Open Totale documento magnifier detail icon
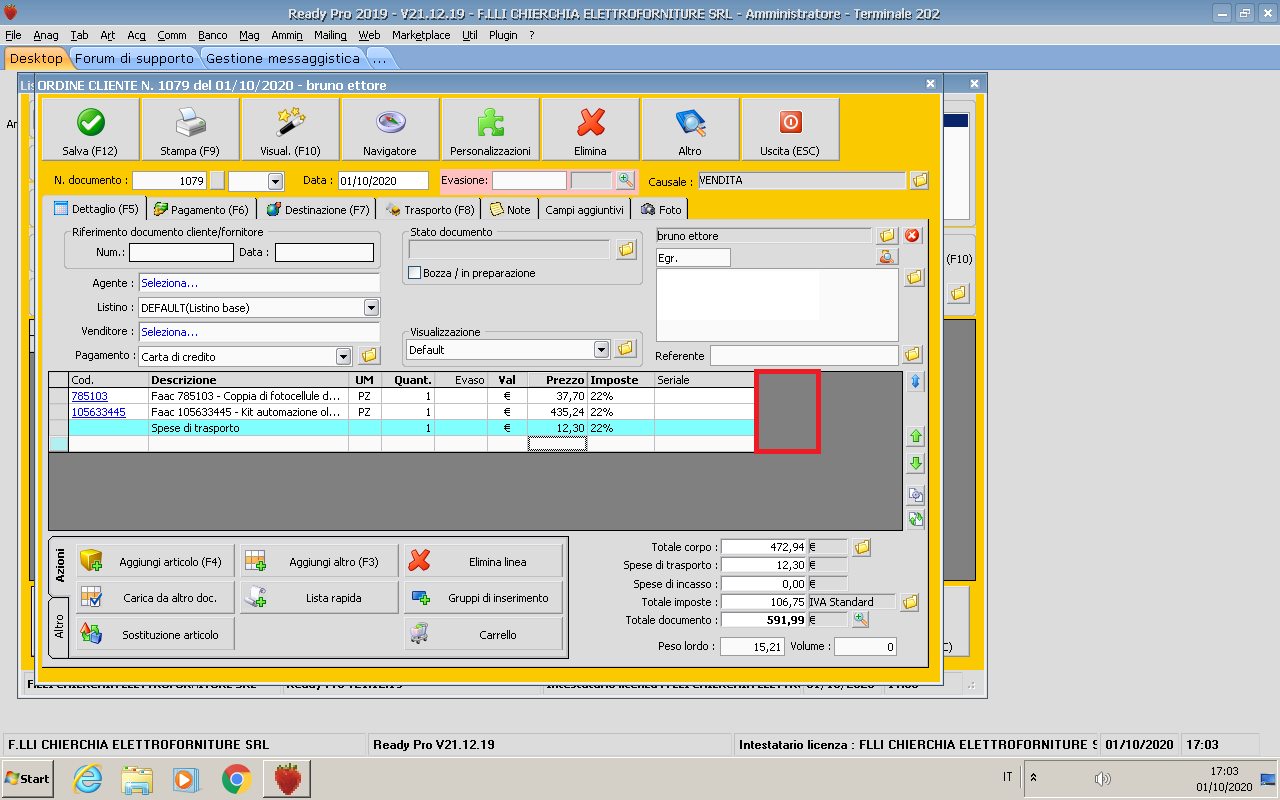 tap(860, 620)
